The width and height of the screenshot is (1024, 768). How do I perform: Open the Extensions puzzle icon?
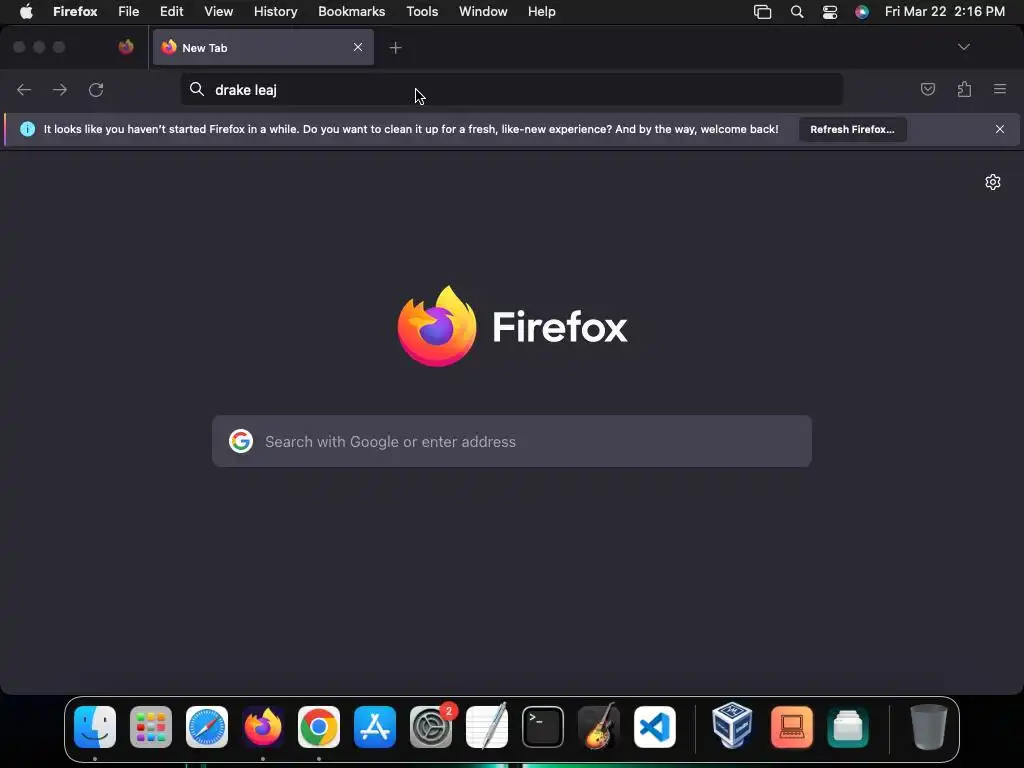(x=964, y=89)
